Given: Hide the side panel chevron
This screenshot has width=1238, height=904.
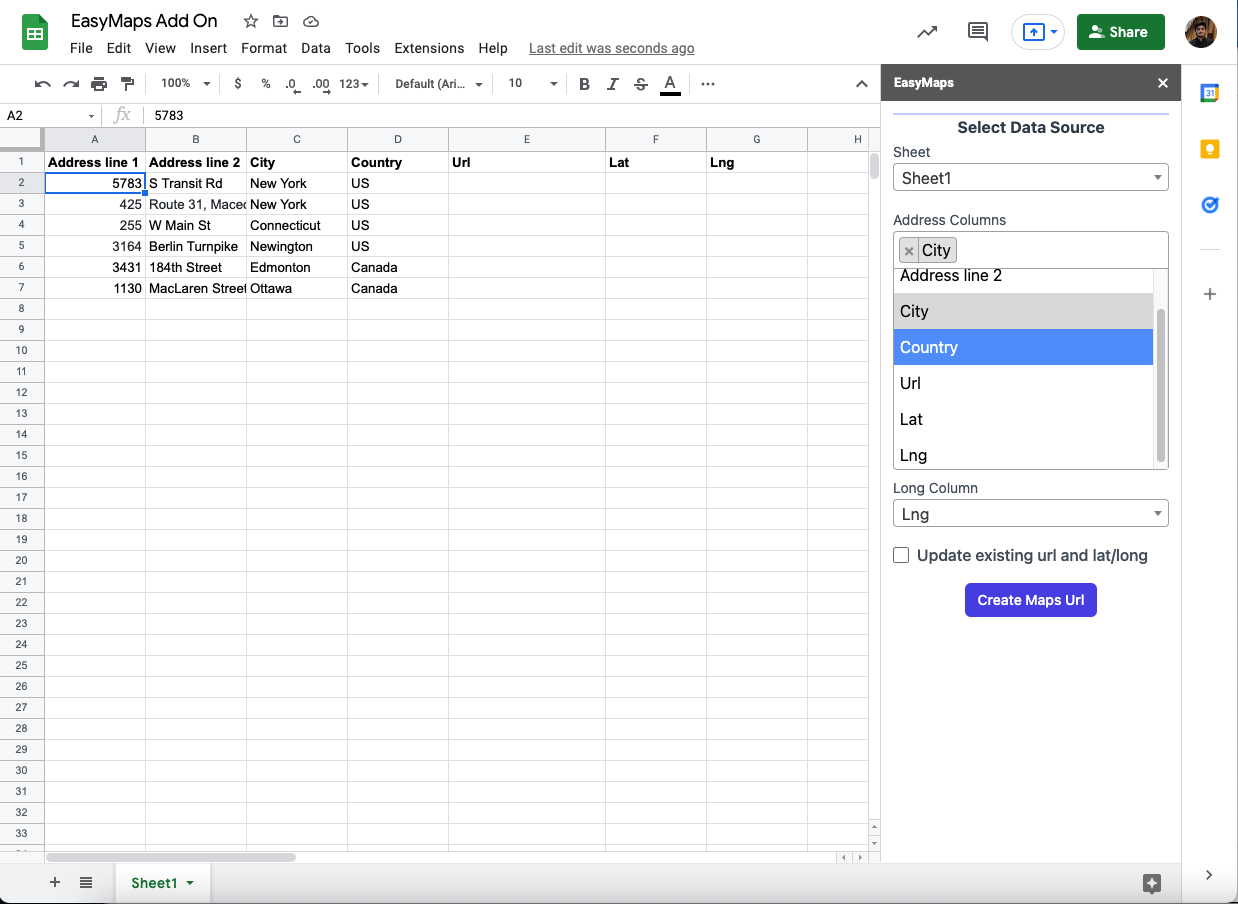Looking at the screenshot, I should click(x=1209, y=875).
